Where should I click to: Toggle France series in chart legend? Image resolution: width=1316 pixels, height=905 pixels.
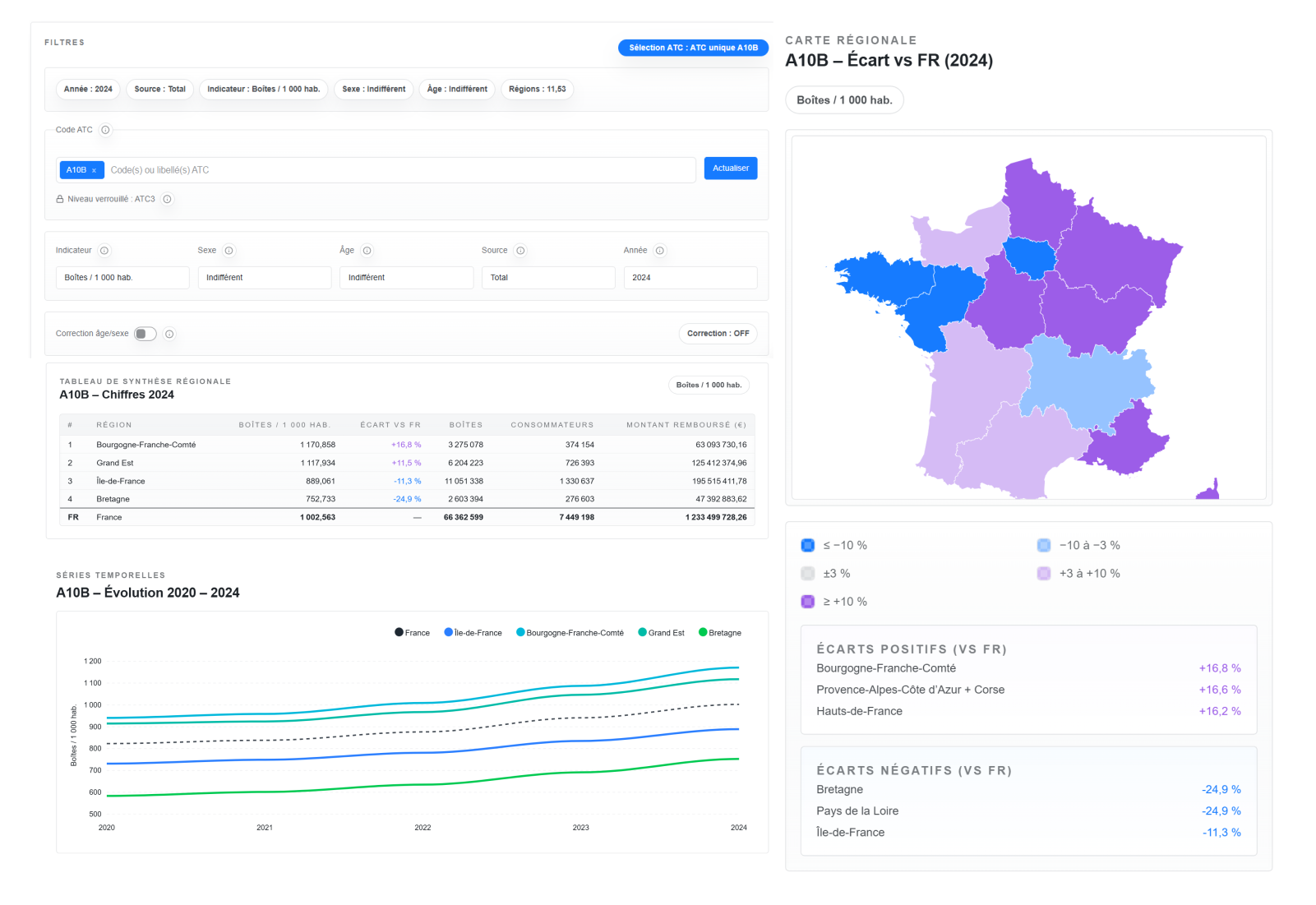(x=412, y=633)
